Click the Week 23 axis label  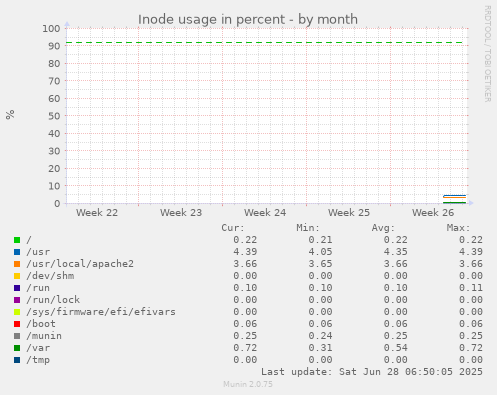tap(181, 213)
